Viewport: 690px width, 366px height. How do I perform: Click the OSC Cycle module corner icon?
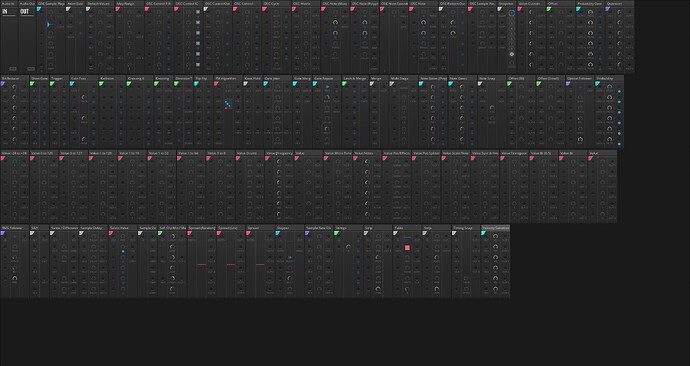click(264, 9)
